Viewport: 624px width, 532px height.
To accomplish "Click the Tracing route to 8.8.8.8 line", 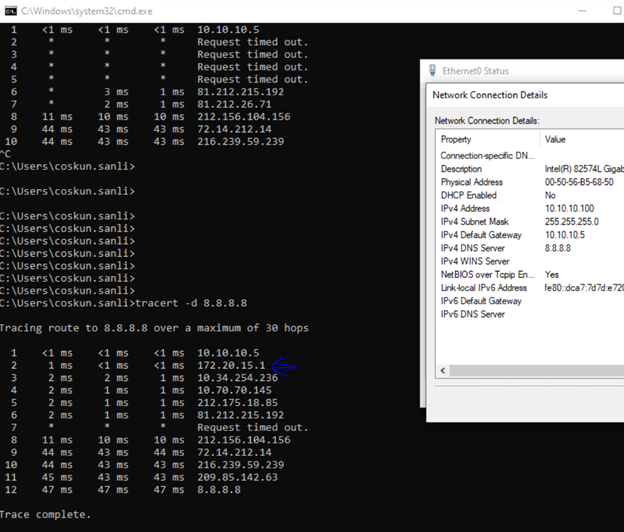I will 154,328.
